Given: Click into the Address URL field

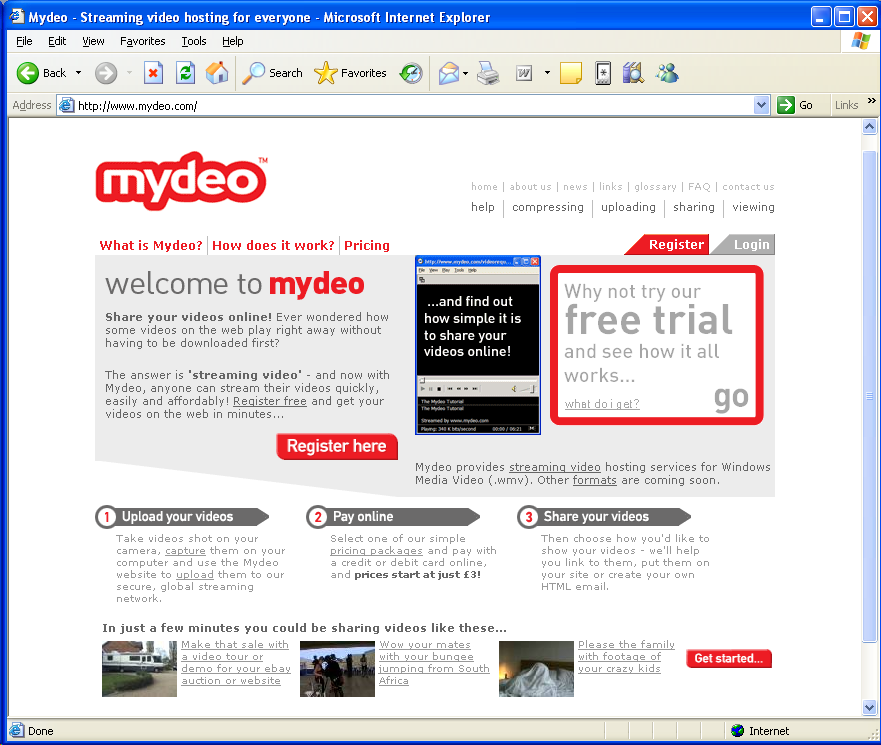Looking at the screenshot, I should (x=413, y=105).
